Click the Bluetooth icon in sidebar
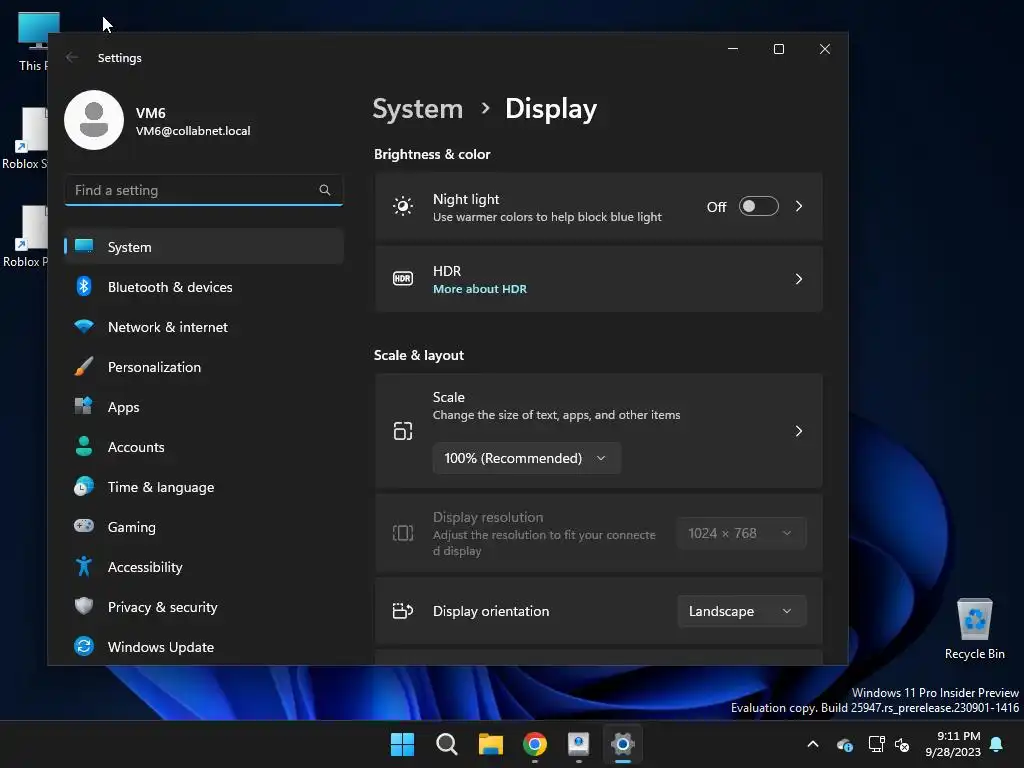Image resolution: width=1024 pixels, height=768 pixels. click(x=84, y=286)
